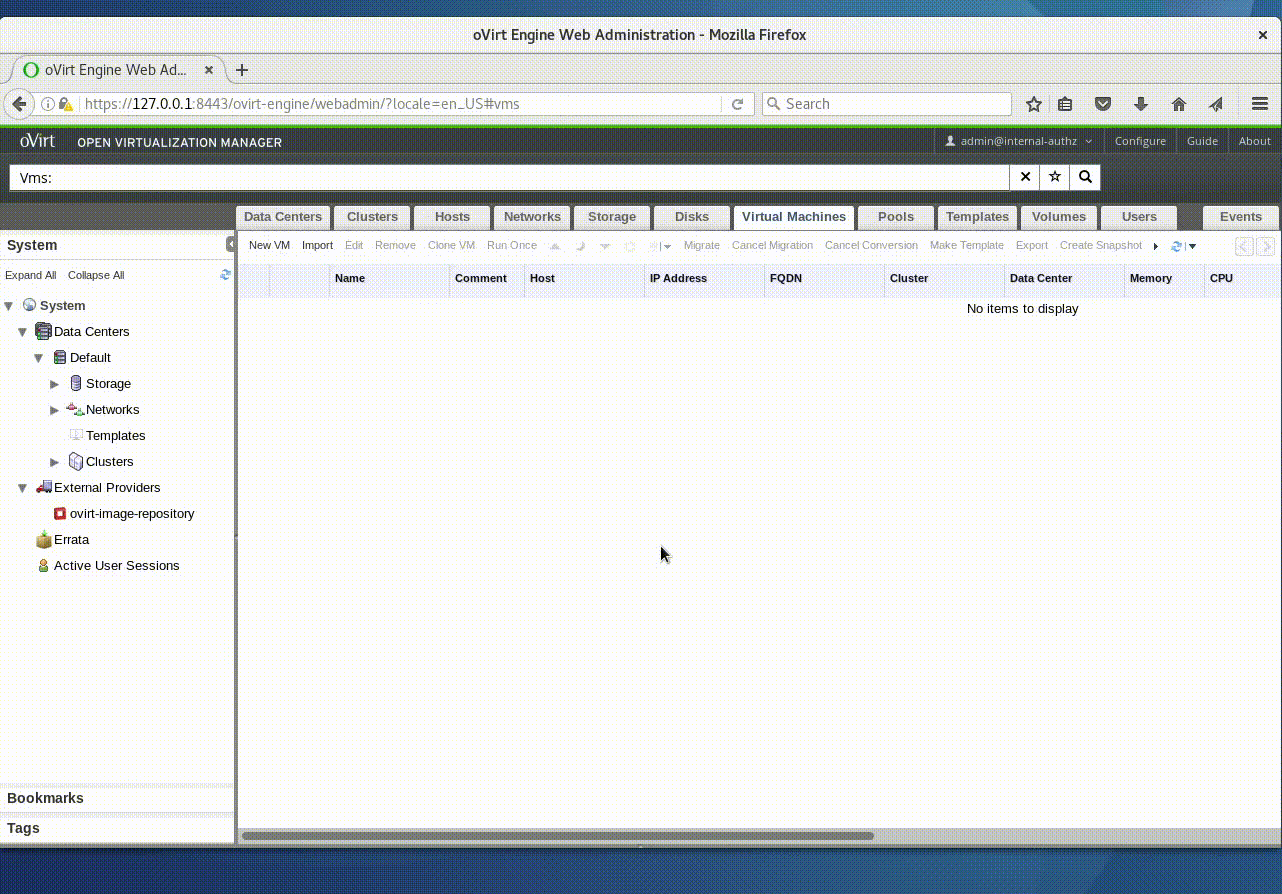
Task: Click the Firefox Search input box
Action: 887,104
